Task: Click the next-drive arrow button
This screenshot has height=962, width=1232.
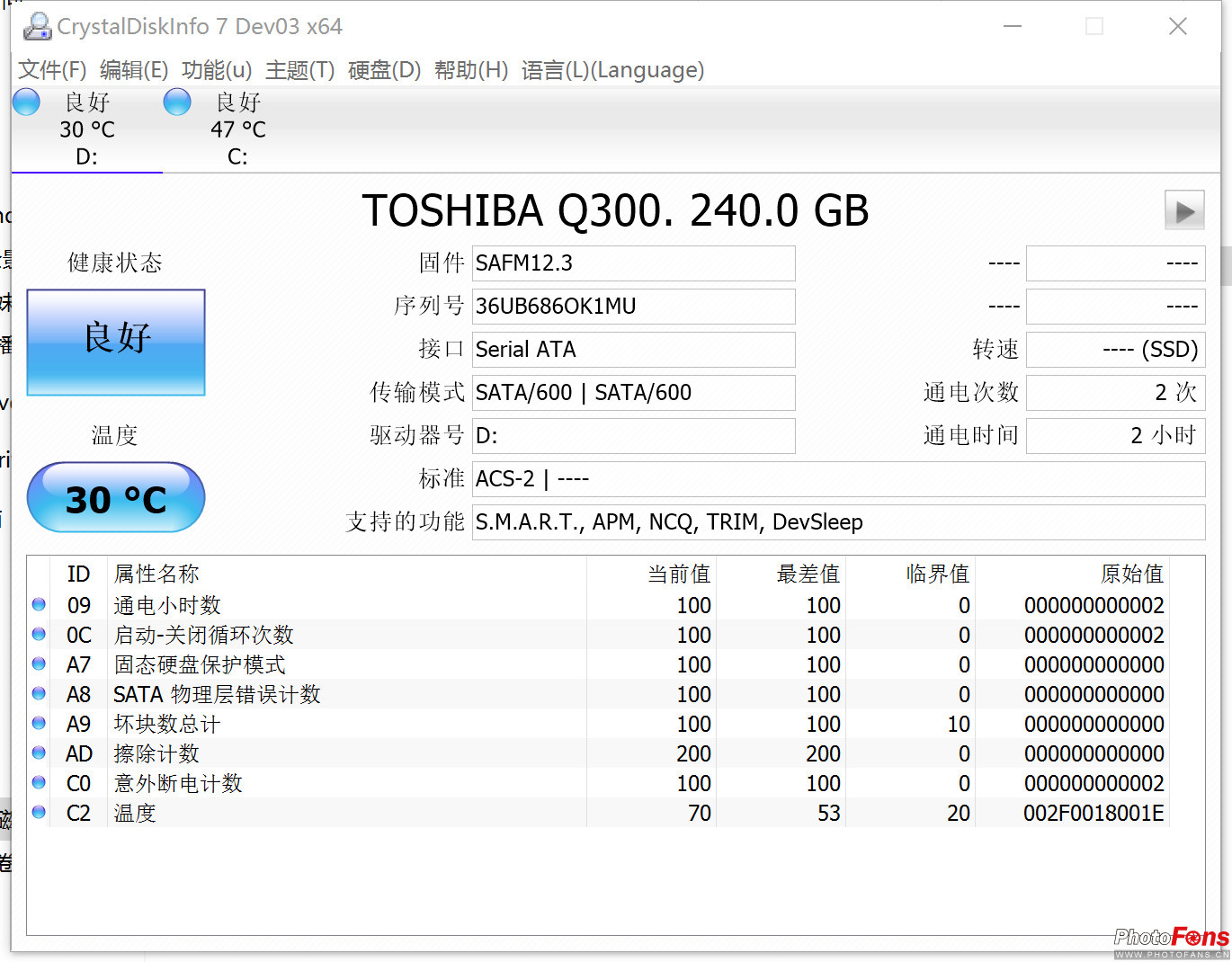Action: pyautogui.click(x=1184, y=209)
